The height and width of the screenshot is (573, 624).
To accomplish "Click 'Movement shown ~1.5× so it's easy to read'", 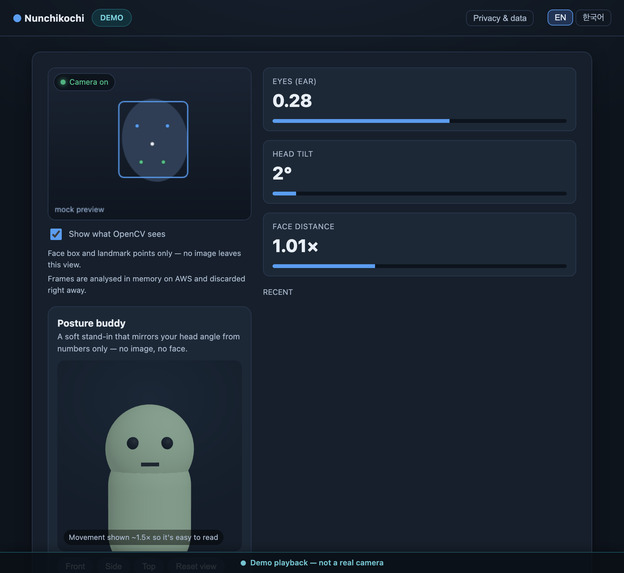I will [x=143, y=537].
